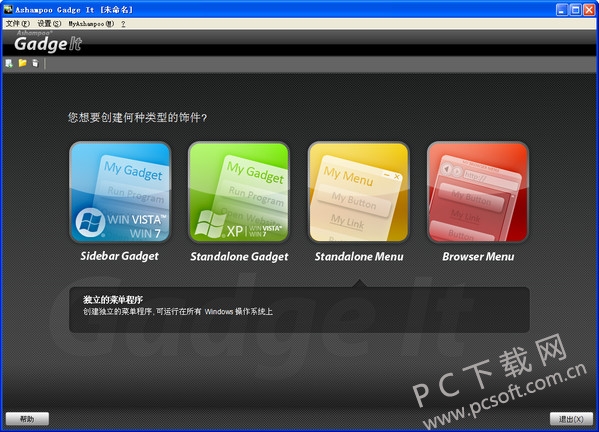Click the Sidebar Gadget label
Viewport: 599px width, 432px height.
point(120,256)
